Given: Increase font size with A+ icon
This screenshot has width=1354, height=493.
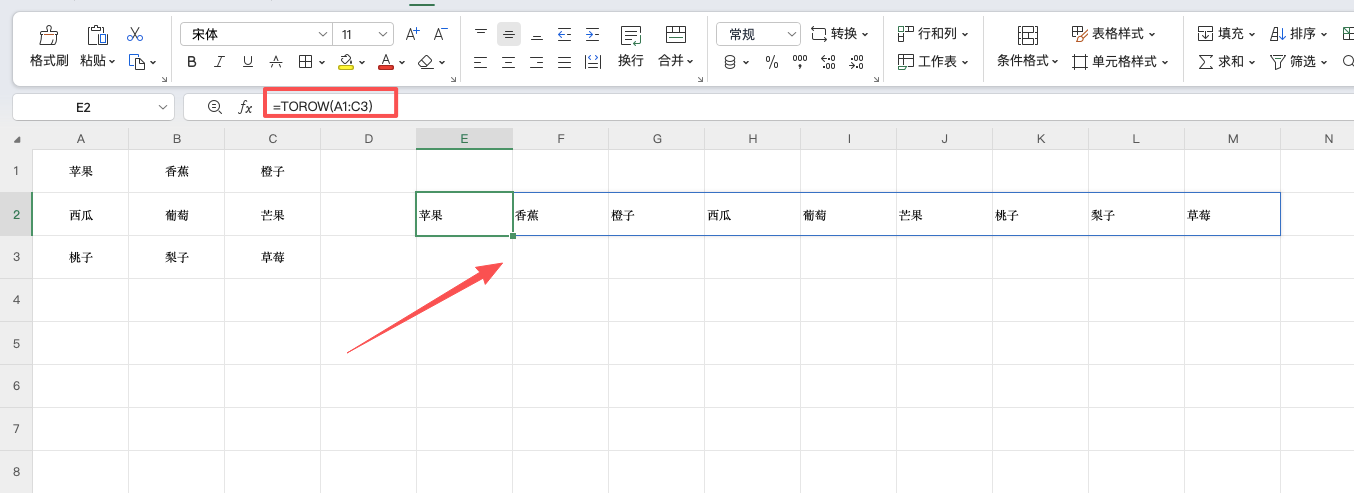Looking at the screenshot, I should point(413,35).
